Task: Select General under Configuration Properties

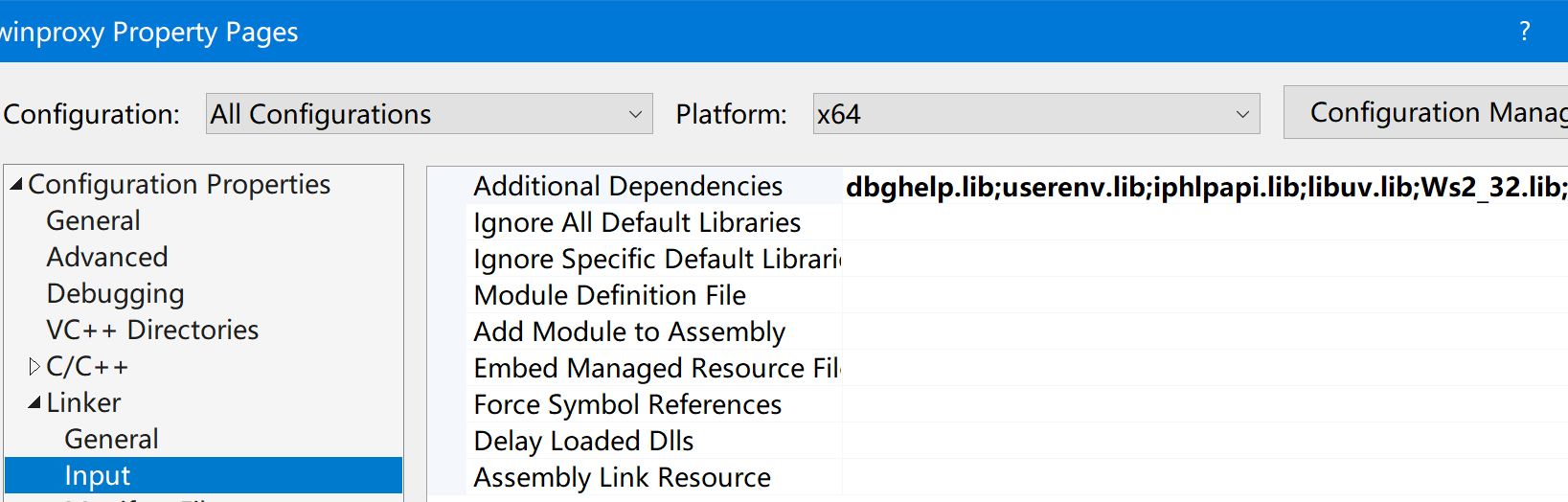Action: (x=93, y=220)
